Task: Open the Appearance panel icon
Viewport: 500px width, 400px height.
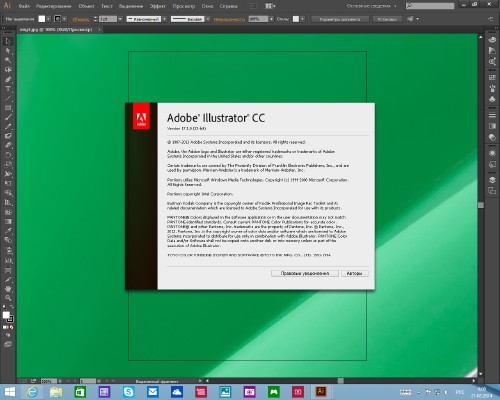Action: tap(492, 153)
